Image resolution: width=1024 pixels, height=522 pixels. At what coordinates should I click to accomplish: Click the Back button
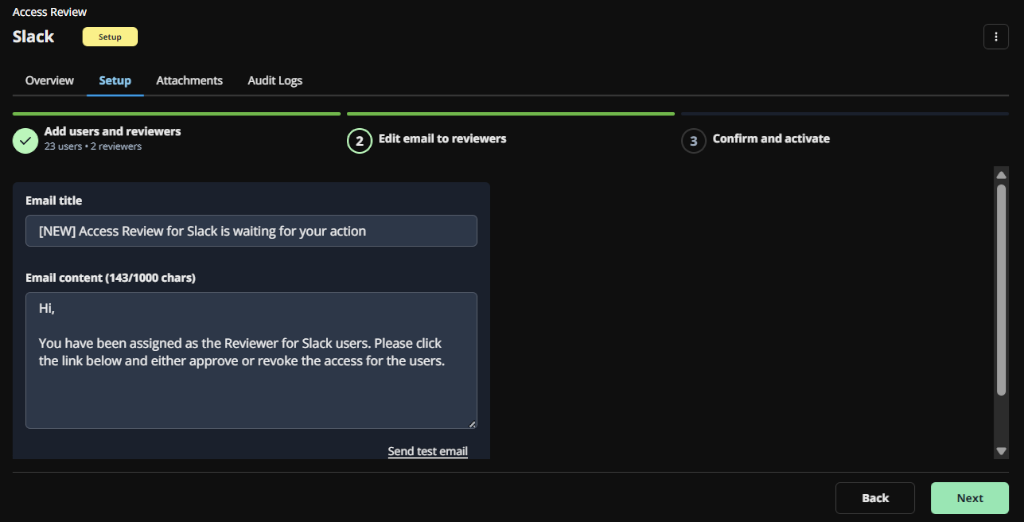click(875, 498)
